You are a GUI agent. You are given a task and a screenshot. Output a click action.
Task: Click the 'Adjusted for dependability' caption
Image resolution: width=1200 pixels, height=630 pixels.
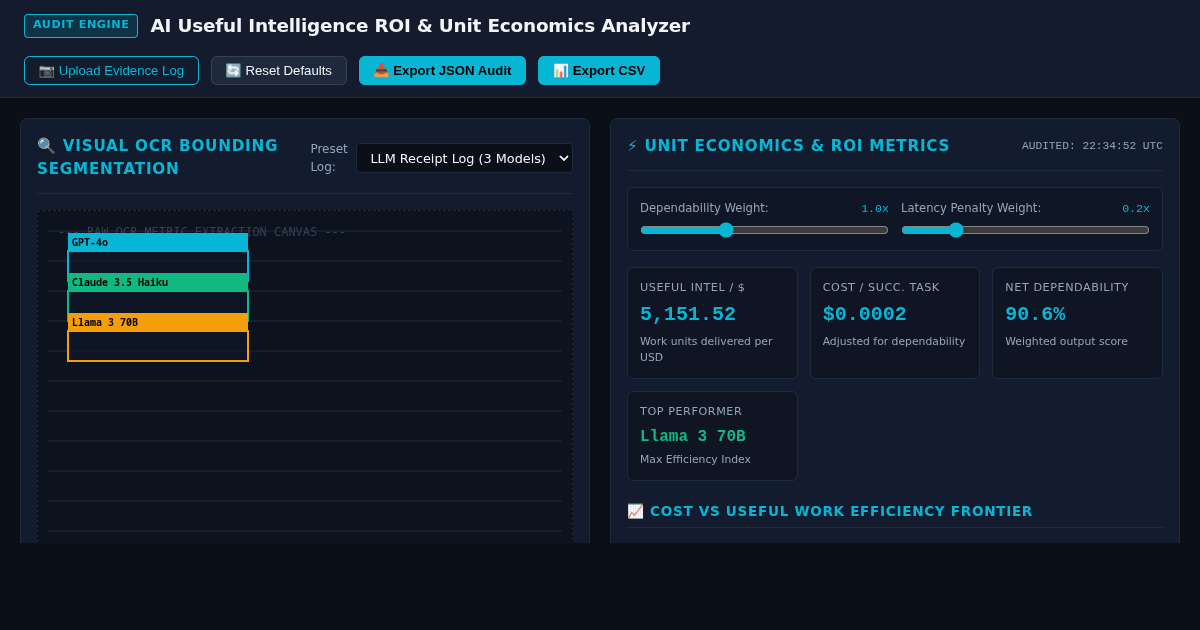coord(894,341)
